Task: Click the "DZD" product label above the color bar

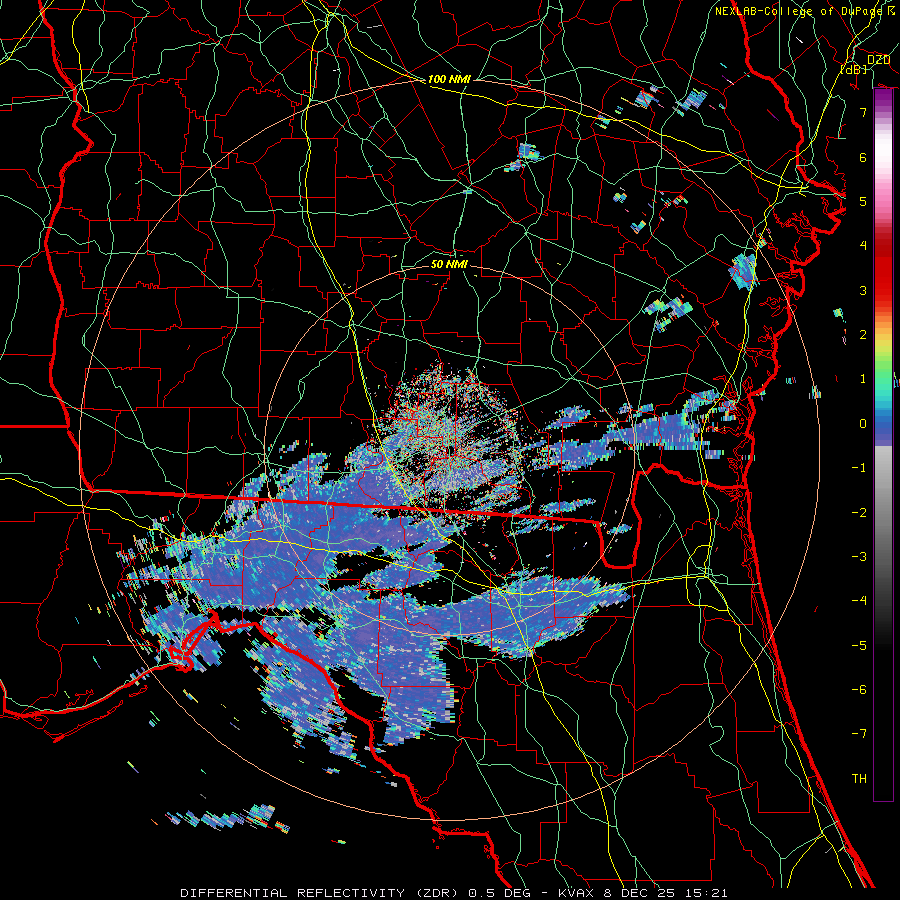Action: (x=878, y=60)
